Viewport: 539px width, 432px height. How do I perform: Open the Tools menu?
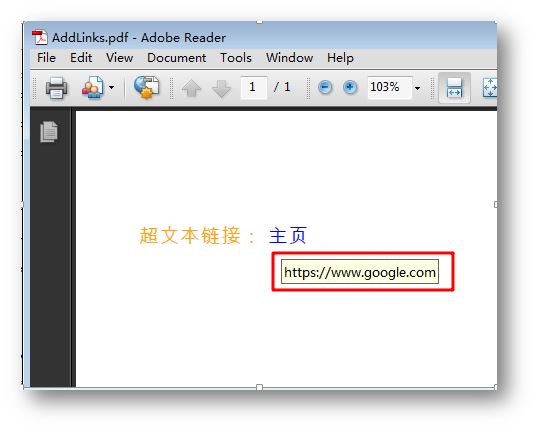click(236, 58)
